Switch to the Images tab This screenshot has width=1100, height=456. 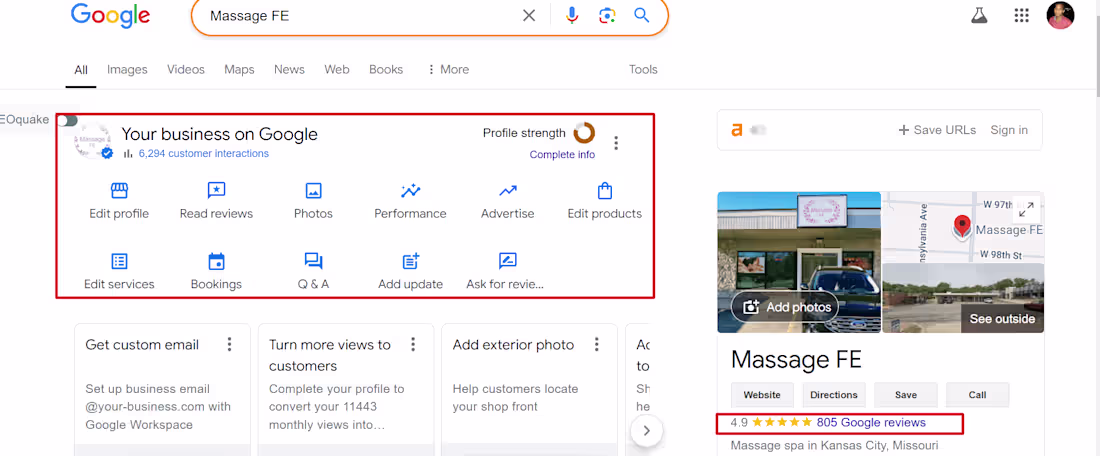127,69
